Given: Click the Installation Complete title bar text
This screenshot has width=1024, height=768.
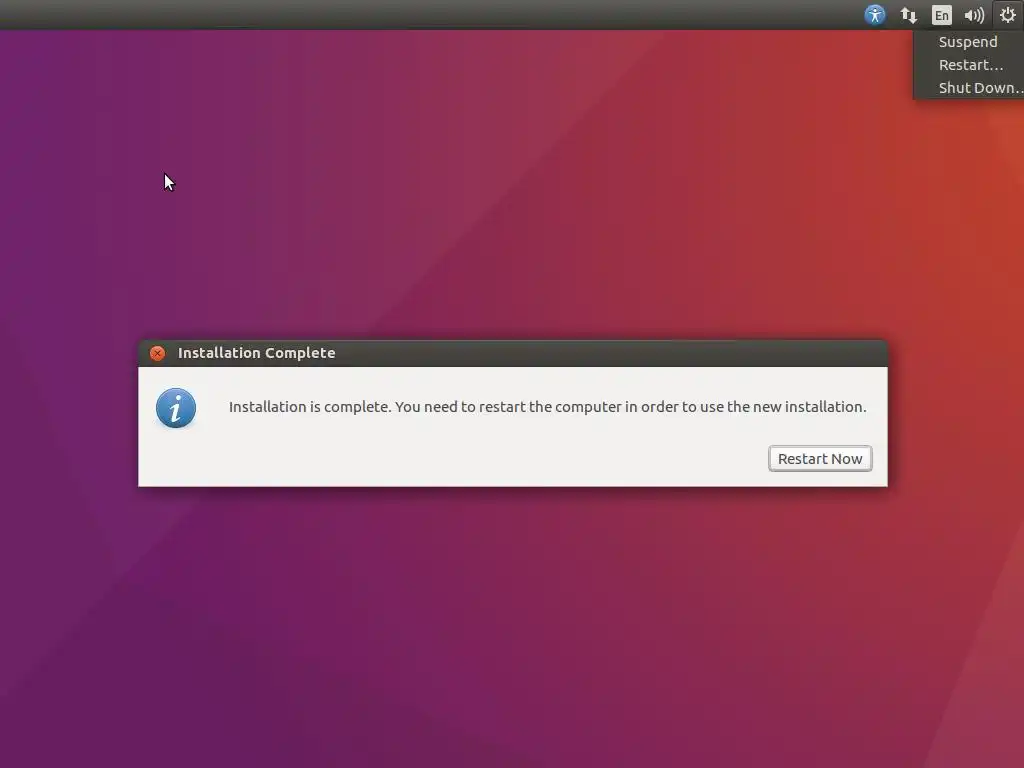Looking at the screenshot, I should 257,353.
